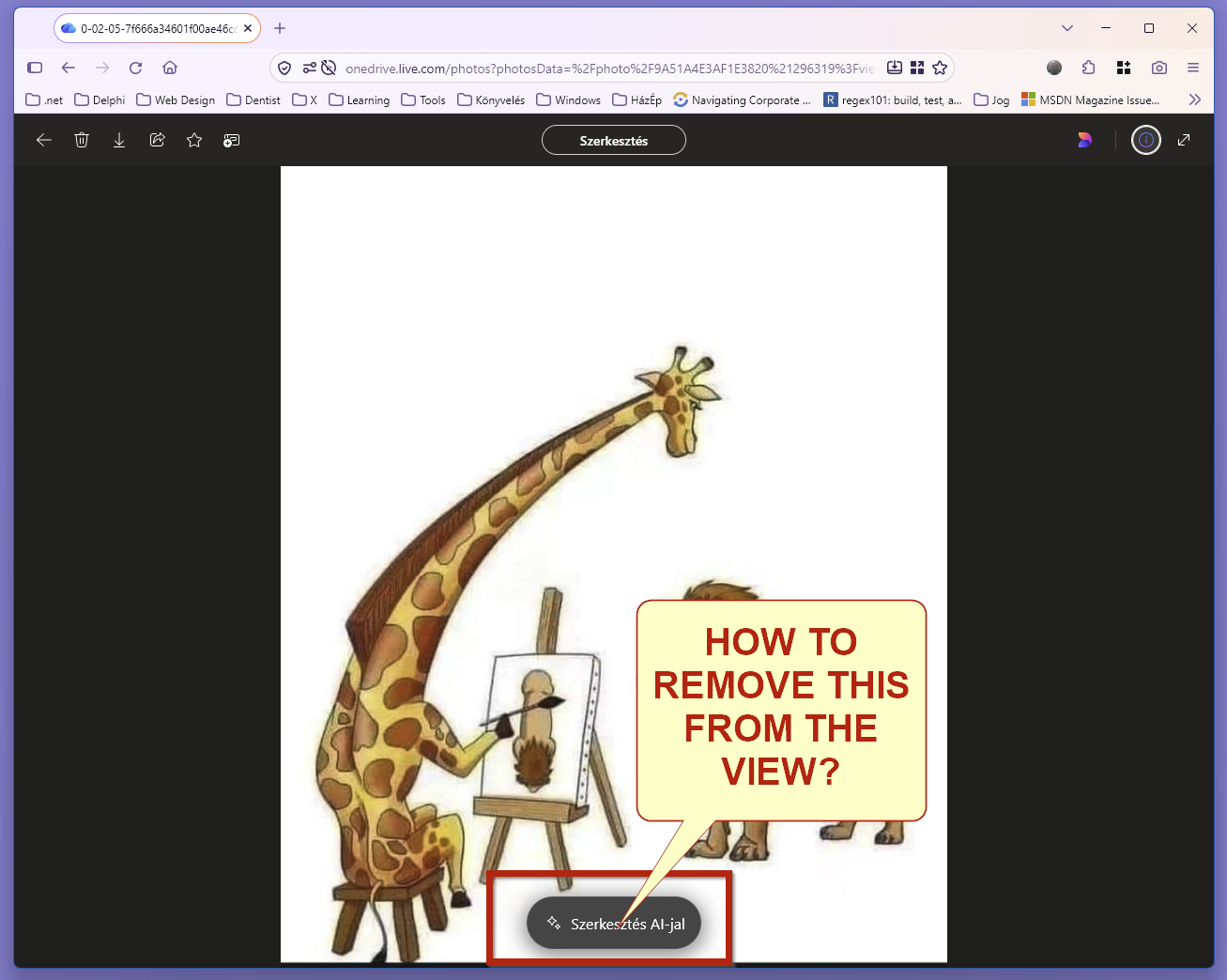Click the giraffe painting image

tap(614, 564)
